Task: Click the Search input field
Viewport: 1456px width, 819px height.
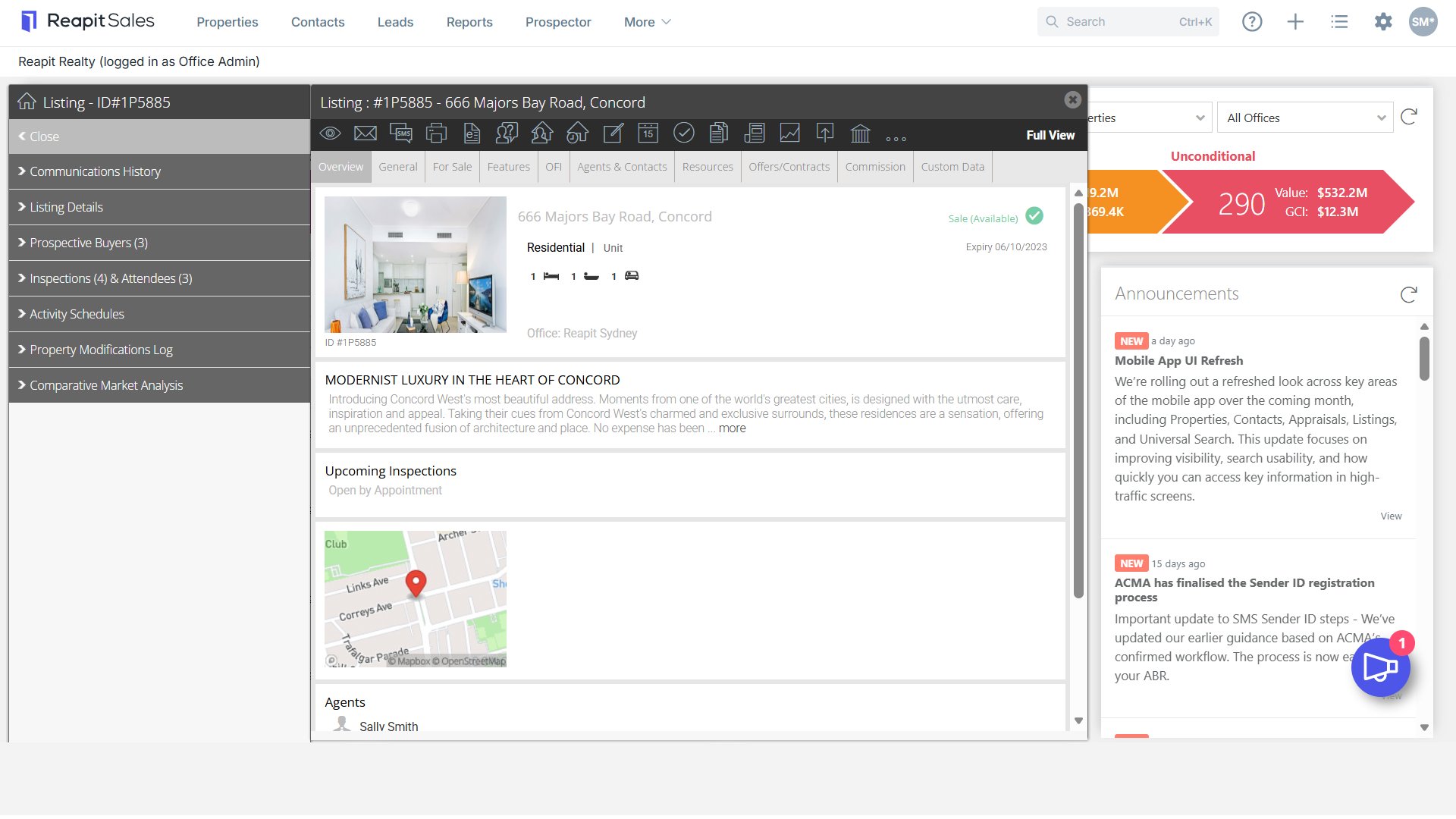Action: pos(1128,22)
